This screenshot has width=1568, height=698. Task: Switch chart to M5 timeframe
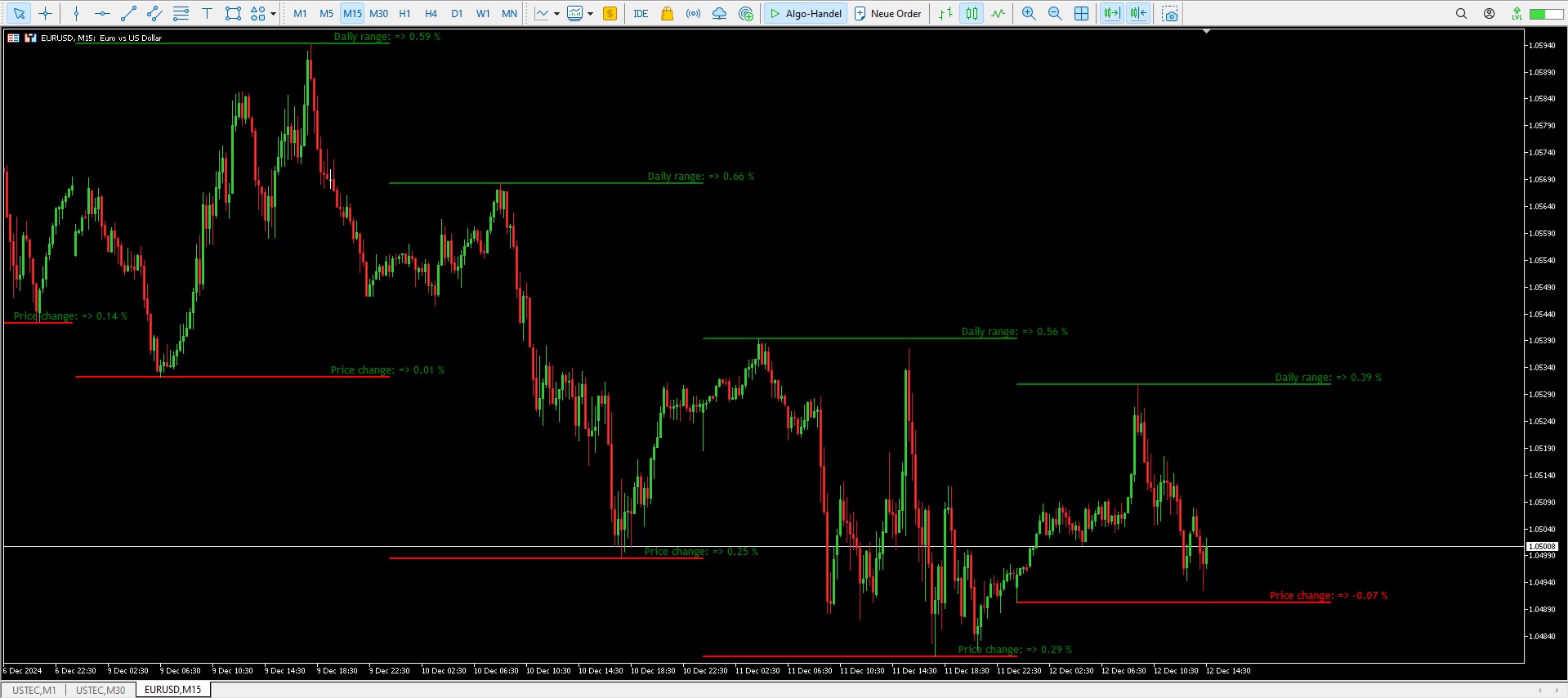326,13
